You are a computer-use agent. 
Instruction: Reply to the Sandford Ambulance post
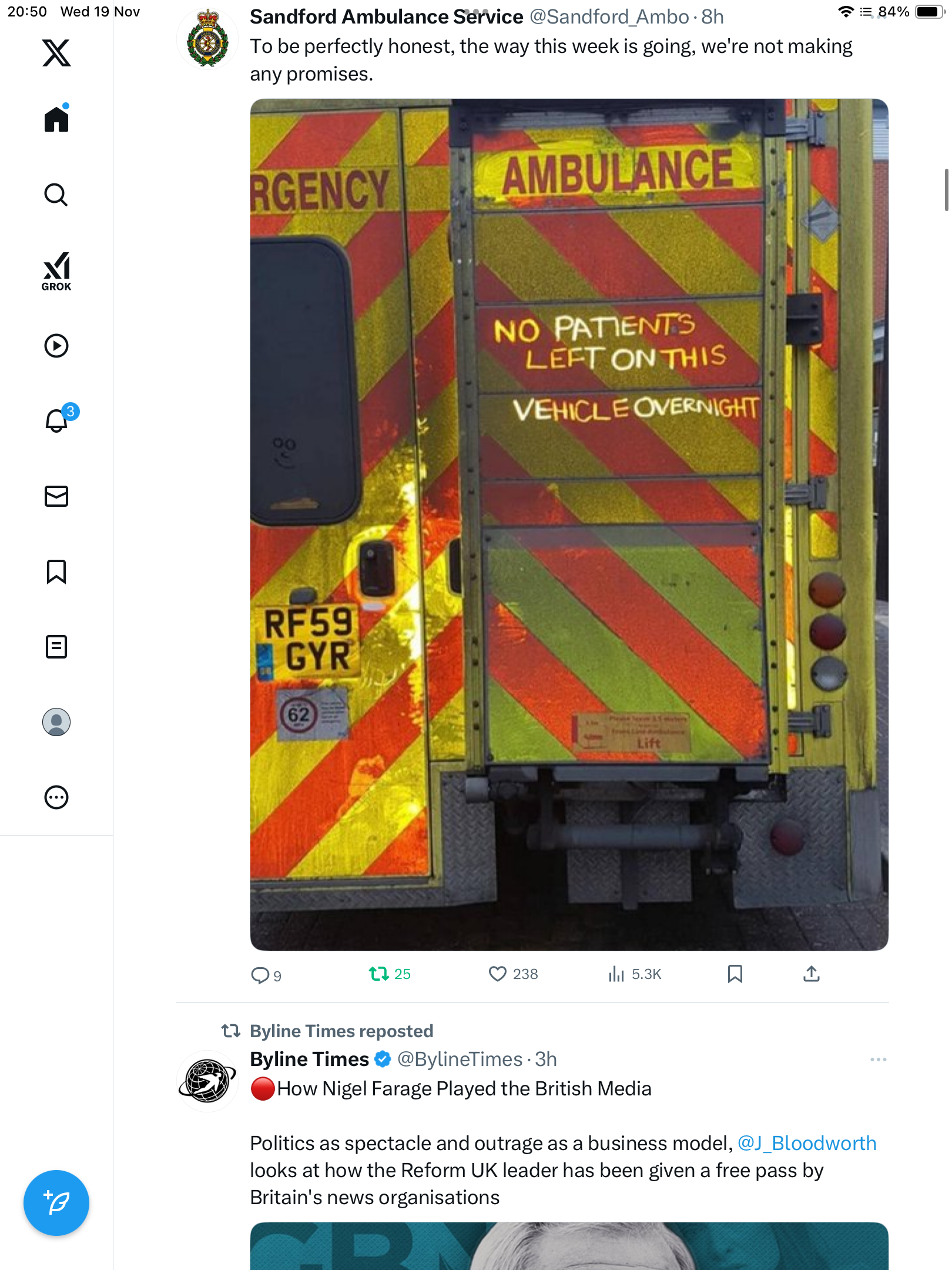point(260,975)
